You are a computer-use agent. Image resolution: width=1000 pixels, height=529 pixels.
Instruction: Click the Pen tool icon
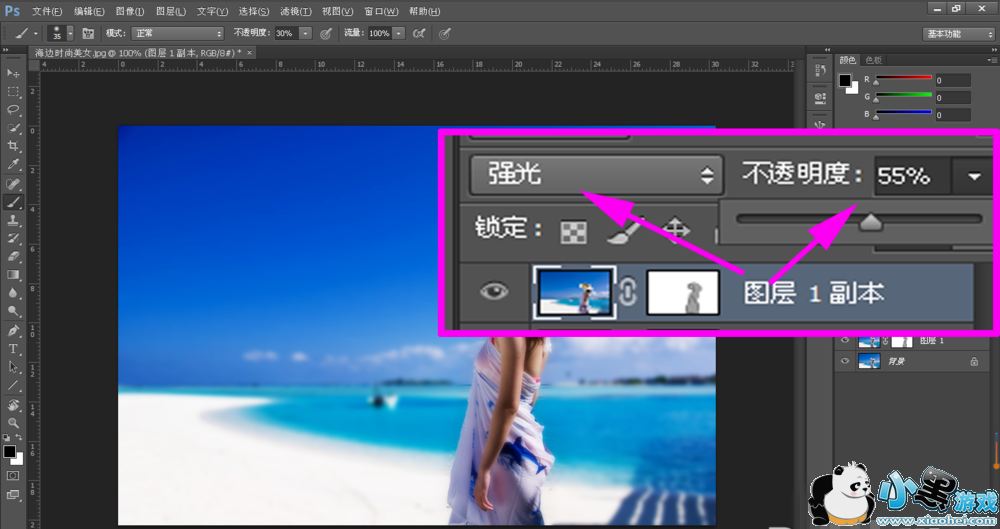point(13,330)
